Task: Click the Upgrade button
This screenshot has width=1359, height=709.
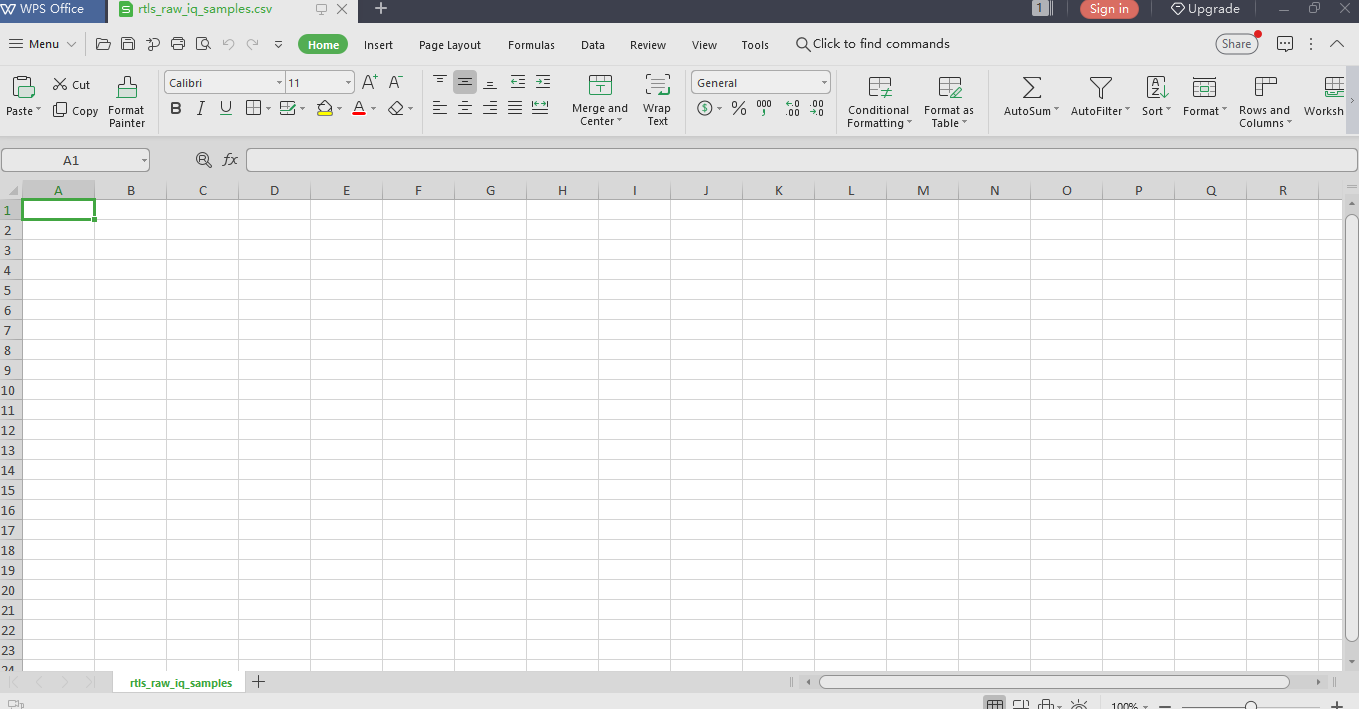Action: 1205,9
